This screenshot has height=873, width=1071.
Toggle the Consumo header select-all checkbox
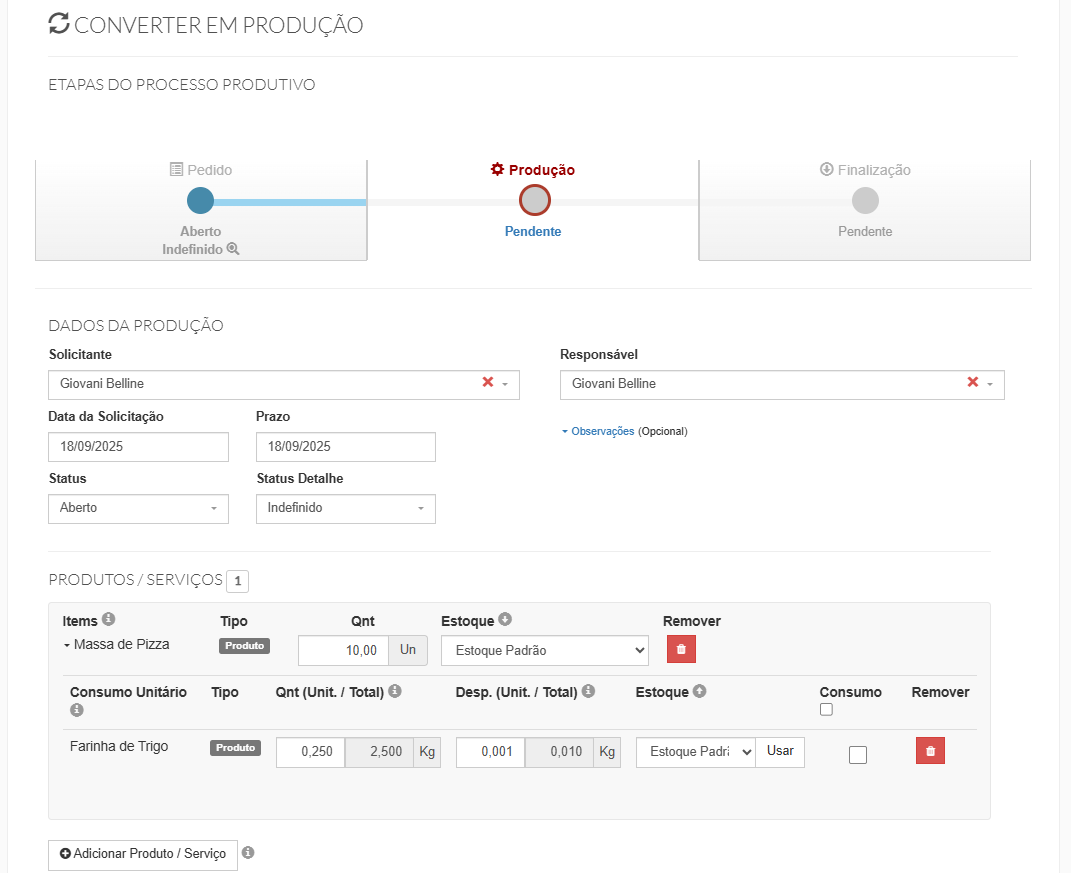click(826, 710)
